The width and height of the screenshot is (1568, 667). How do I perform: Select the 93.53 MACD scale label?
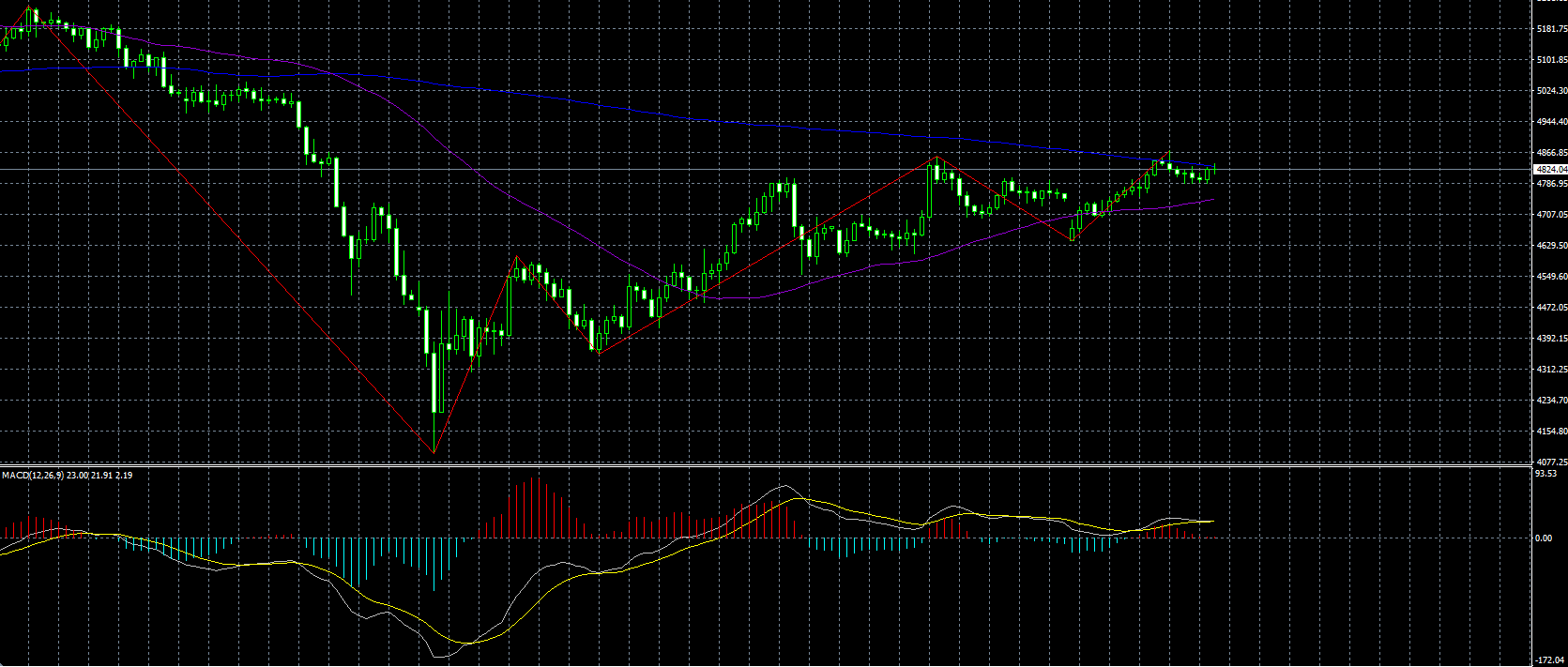(1545, 474)
